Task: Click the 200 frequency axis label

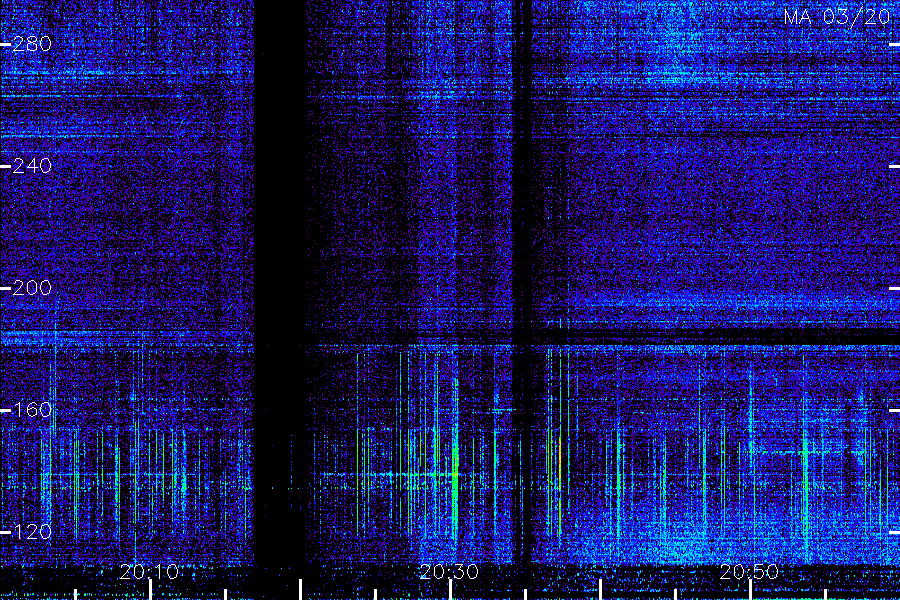Action: point(32,288)
